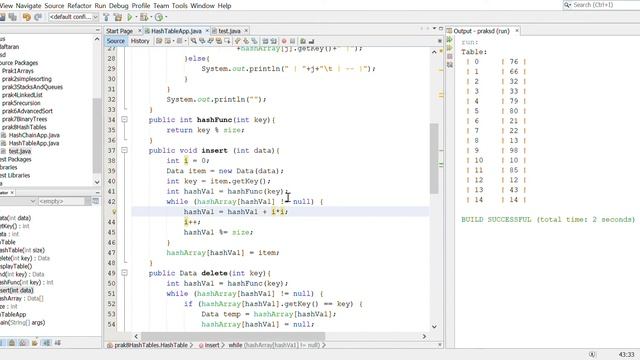The width and height of the screenshot is (640, 360).
Task: Switch to the Start Page tab
Action: click(120, 31)
